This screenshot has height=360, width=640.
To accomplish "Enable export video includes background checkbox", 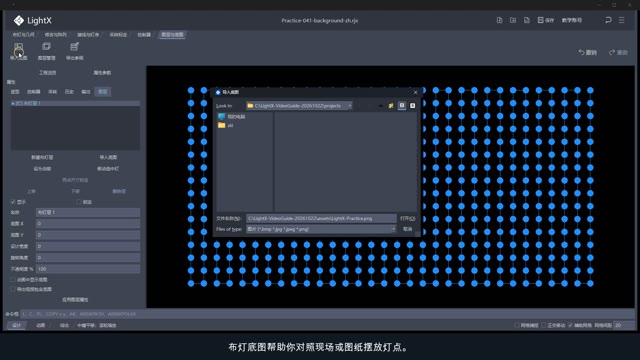I will tap(13, 289).
